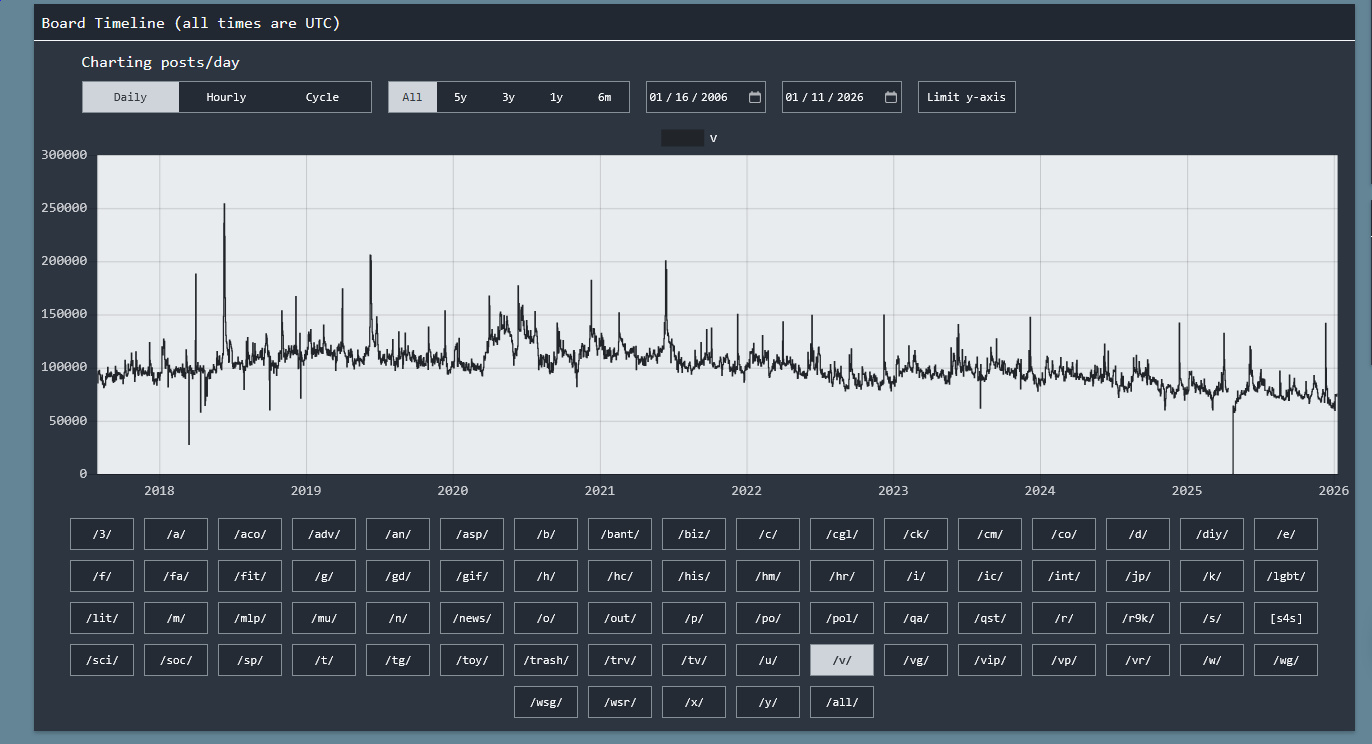Choose the /lgbt/ board
The height and width of the screenshot is (744, 1372).
pos(1286,576)
